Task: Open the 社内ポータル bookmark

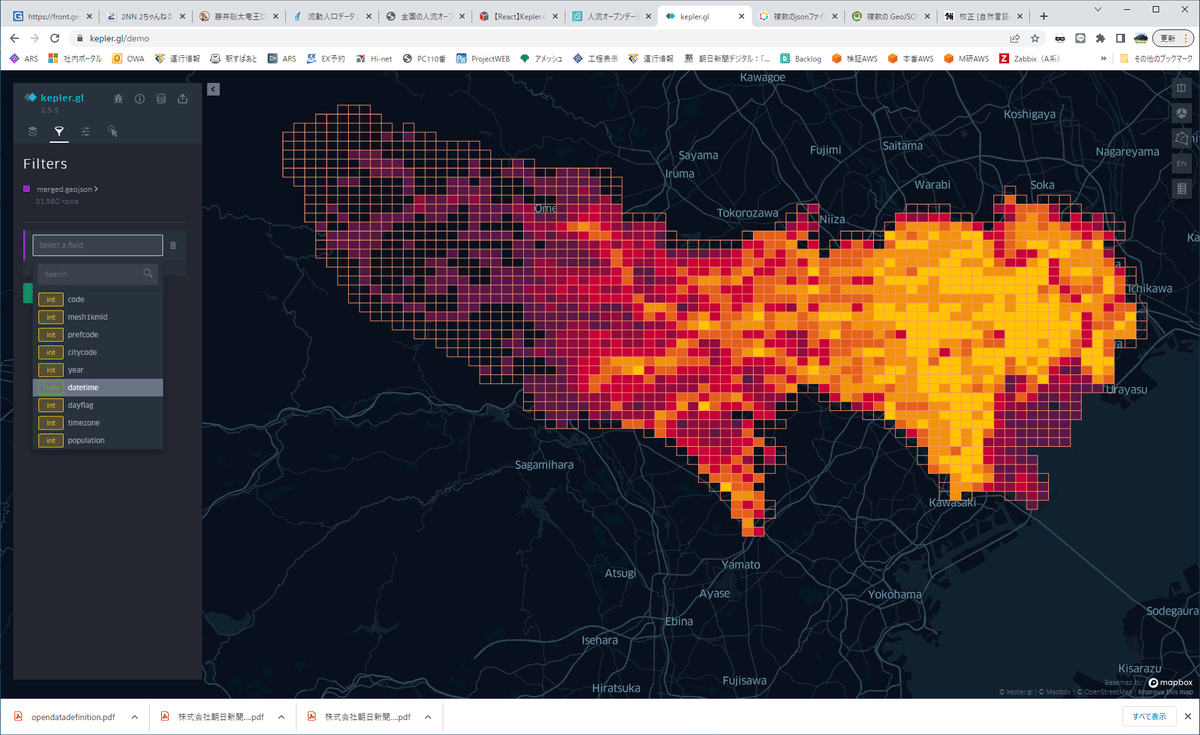Action: 75,59
